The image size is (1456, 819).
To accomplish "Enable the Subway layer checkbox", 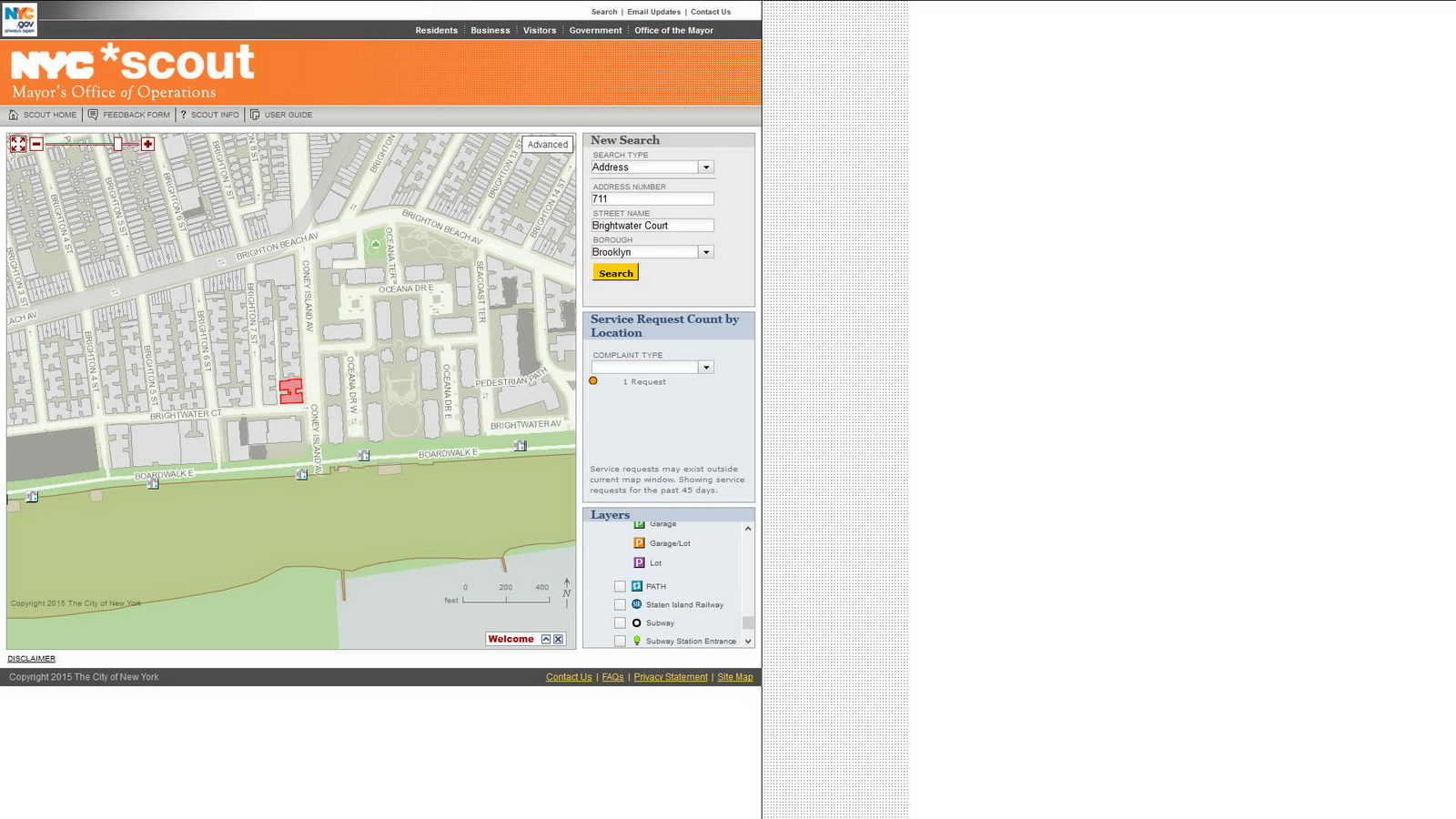I will pos(620,622).
